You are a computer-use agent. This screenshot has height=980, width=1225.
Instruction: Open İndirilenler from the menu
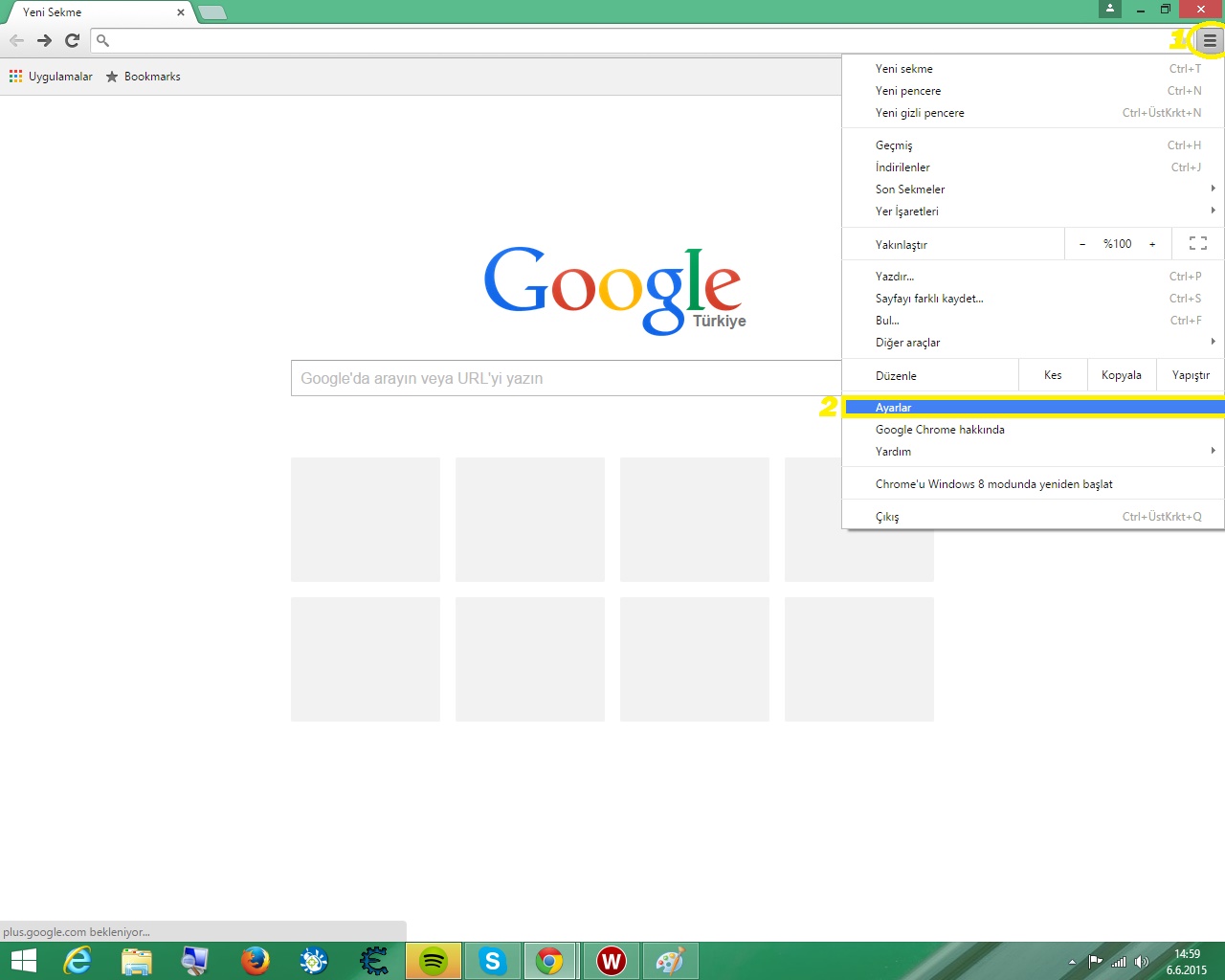coord(1034,167)
